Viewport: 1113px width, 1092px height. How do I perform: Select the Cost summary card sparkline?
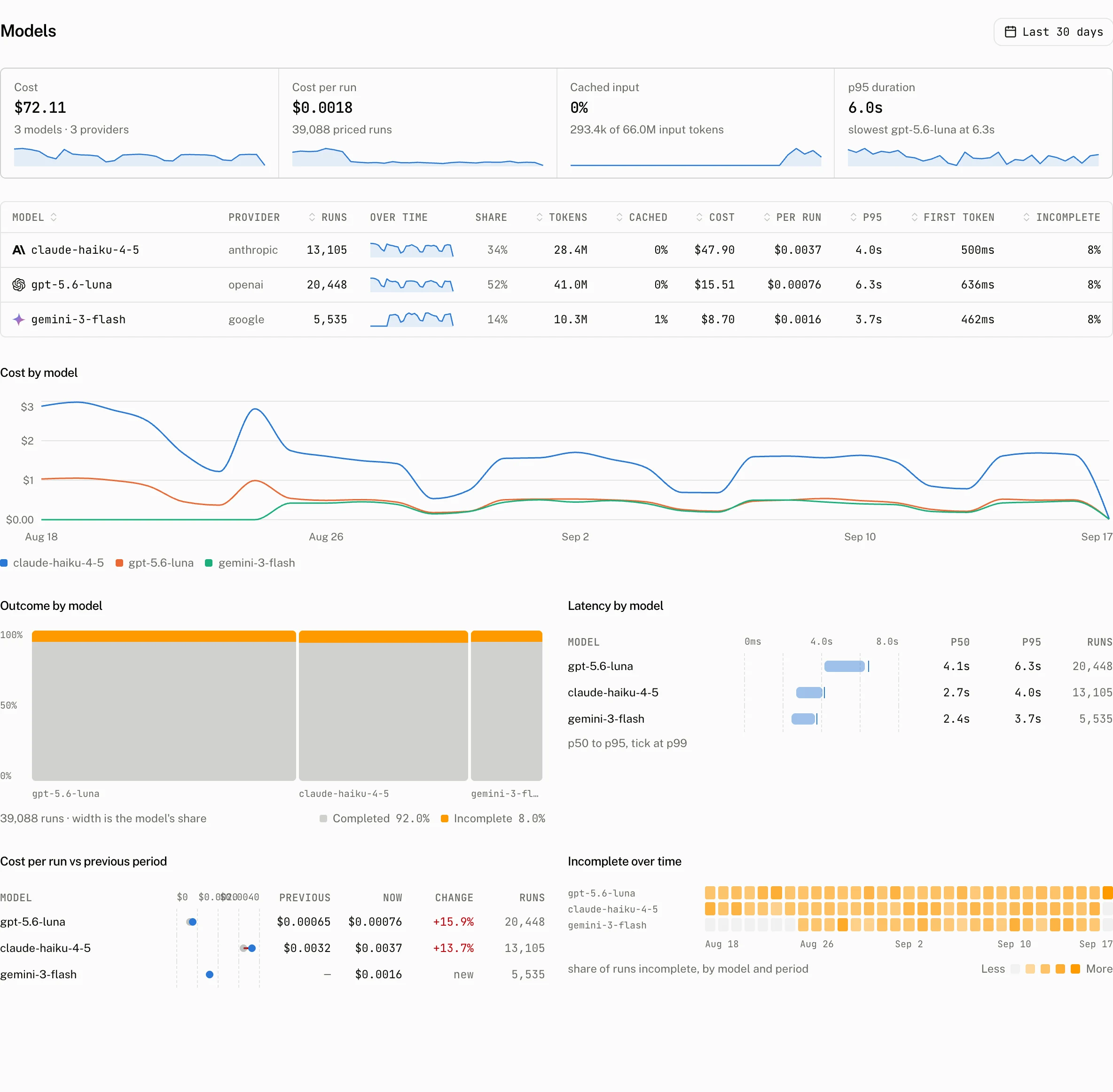[140, 156]
